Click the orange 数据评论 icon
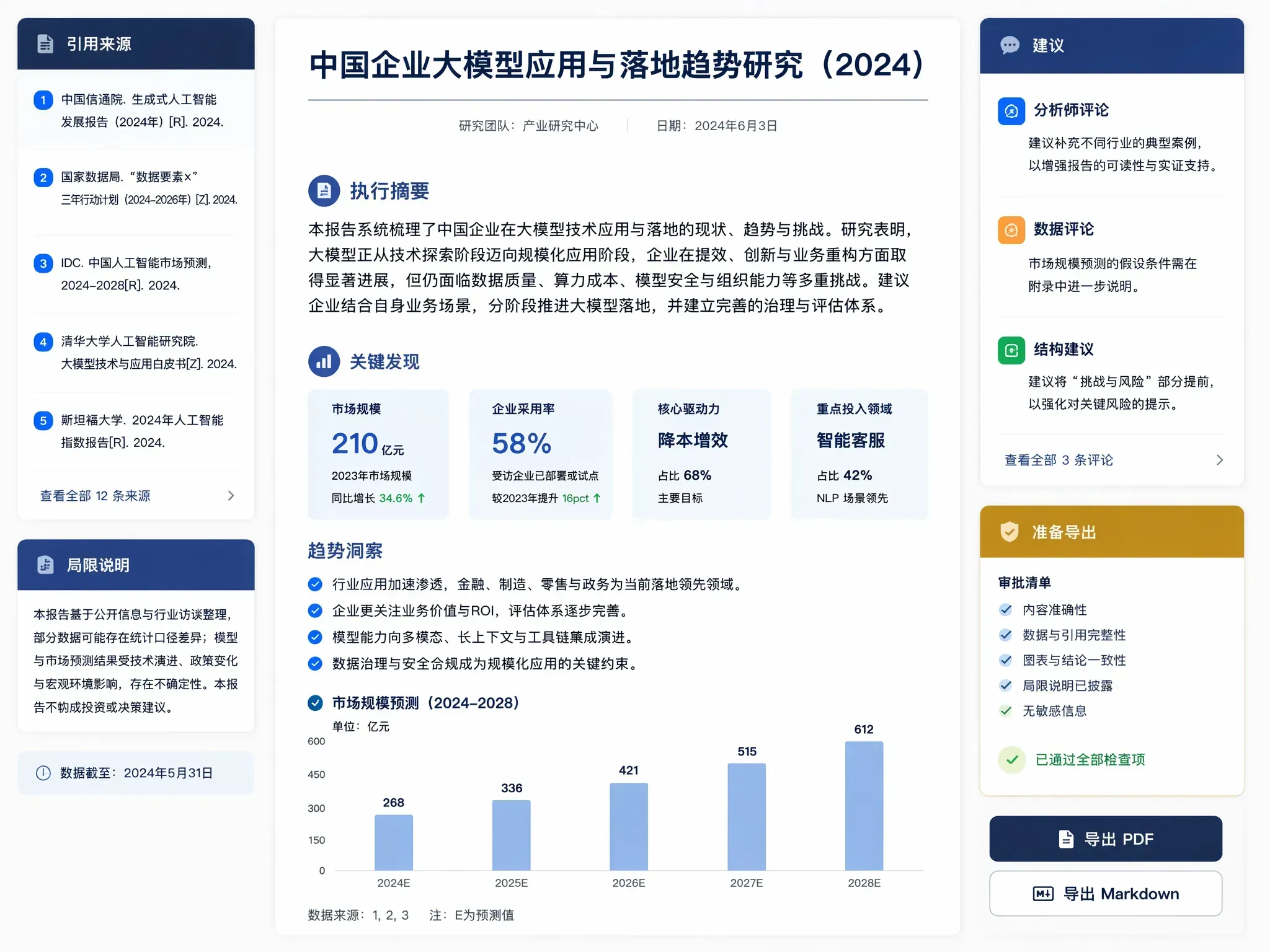The image size is (1270, 952). coord(1011,230)
